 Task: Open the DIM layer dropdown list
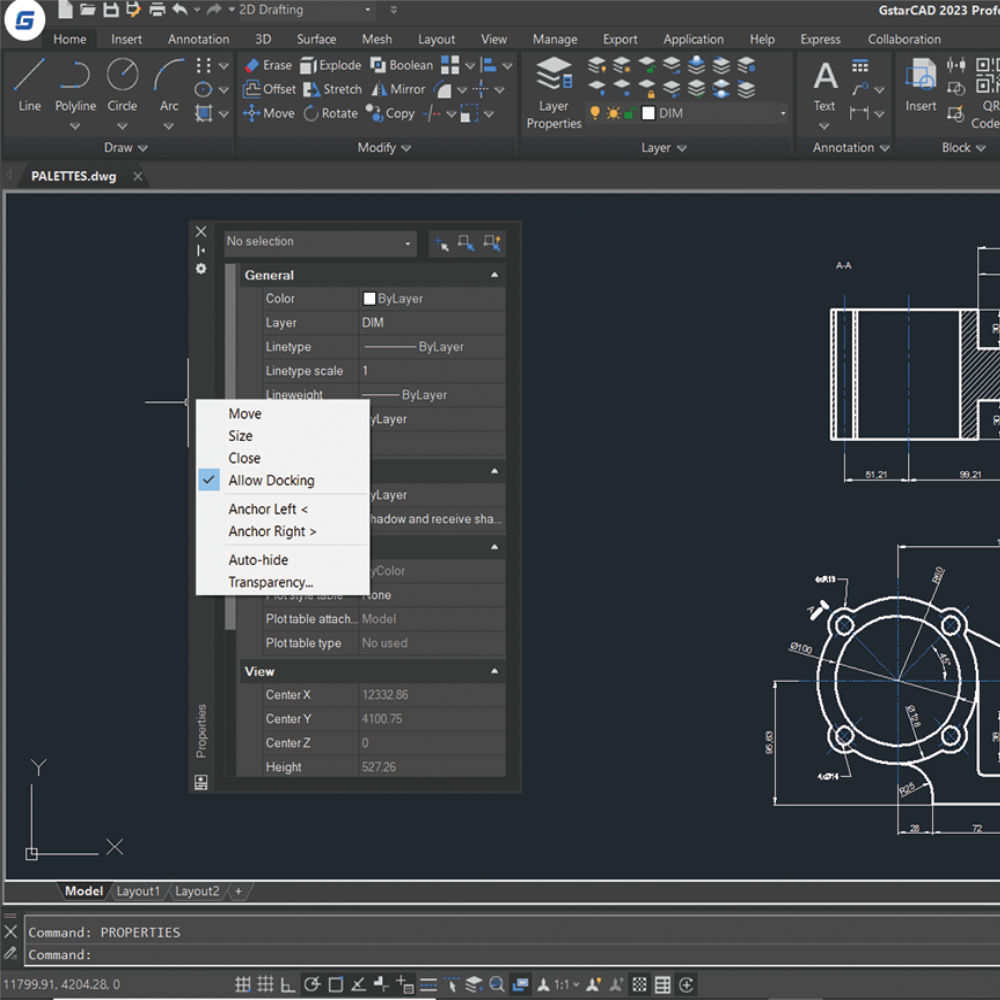point(783,114)
